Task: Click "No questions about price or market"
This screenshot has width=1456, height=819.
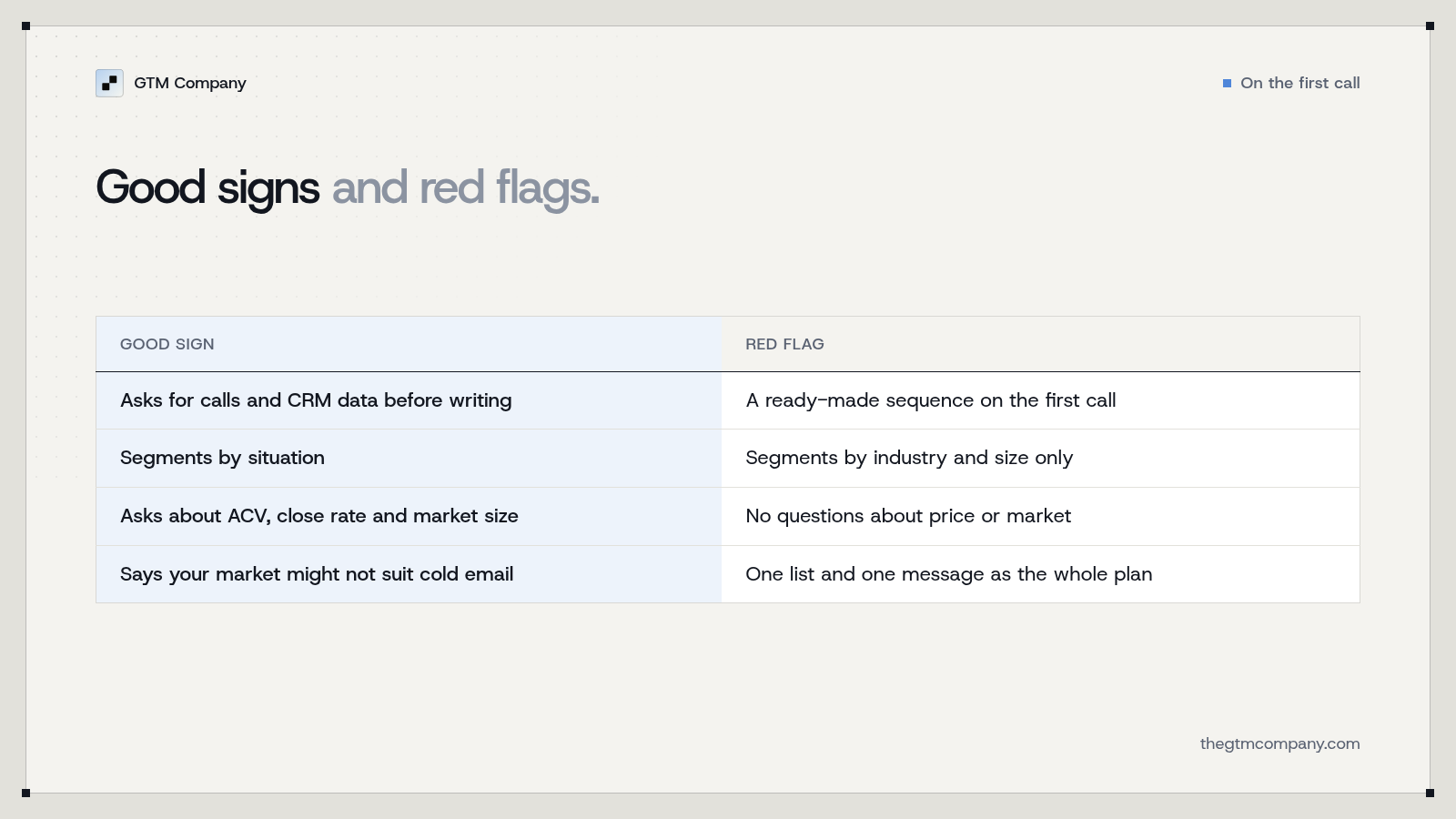Action: click(x=908, y=516)
